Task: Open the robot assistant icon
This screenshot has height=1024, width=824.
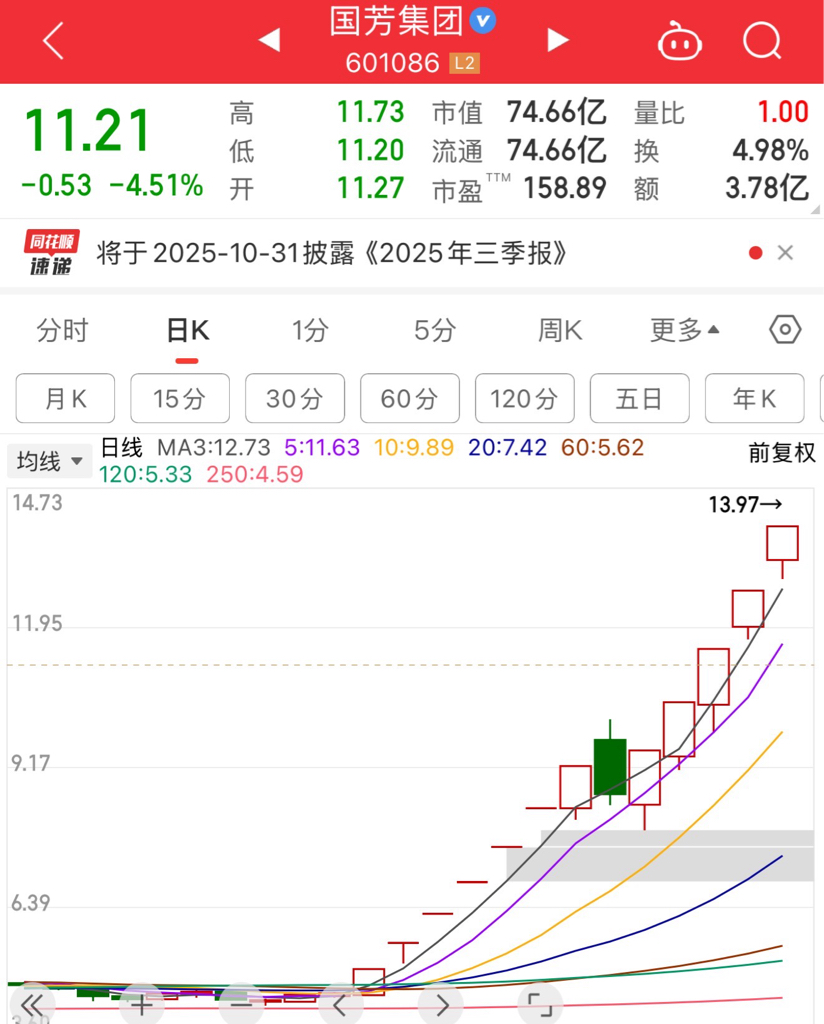Action: click(679, 41)
